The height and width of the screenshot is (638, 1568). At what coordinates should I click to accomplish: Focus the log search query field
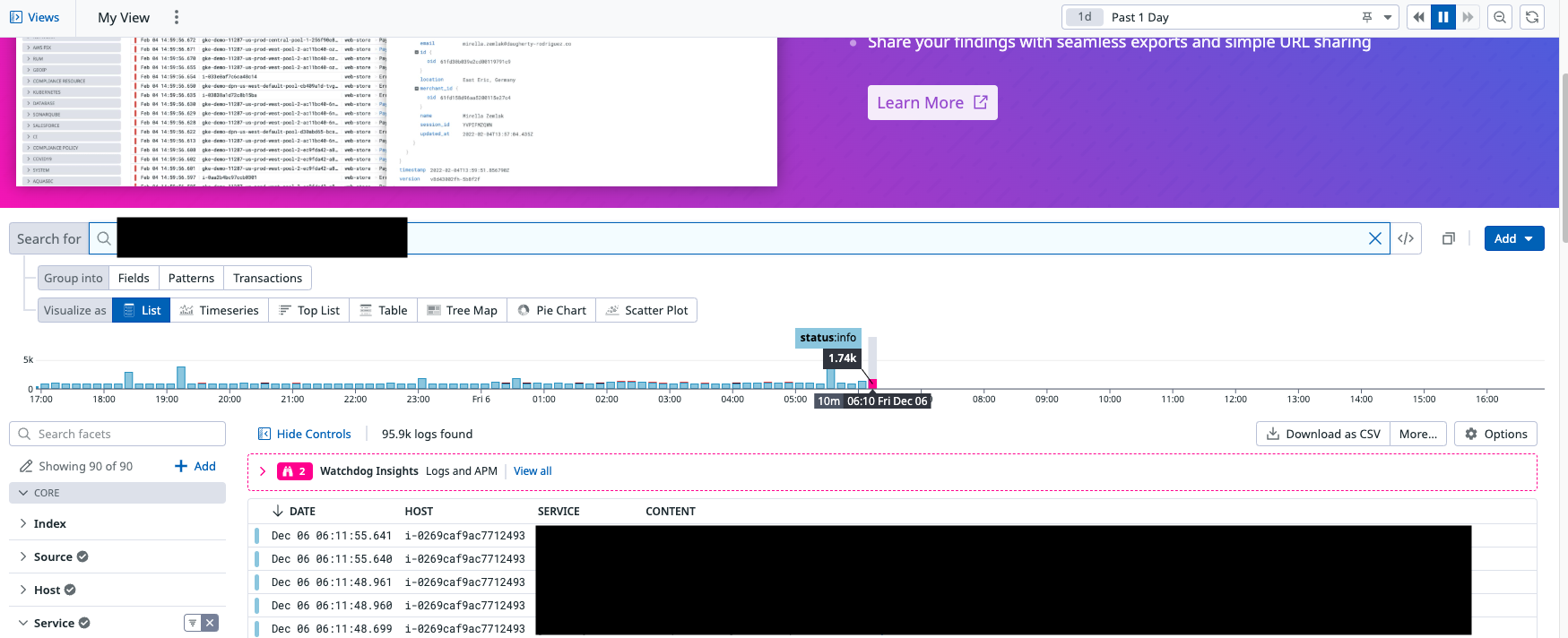coord(739,238)
